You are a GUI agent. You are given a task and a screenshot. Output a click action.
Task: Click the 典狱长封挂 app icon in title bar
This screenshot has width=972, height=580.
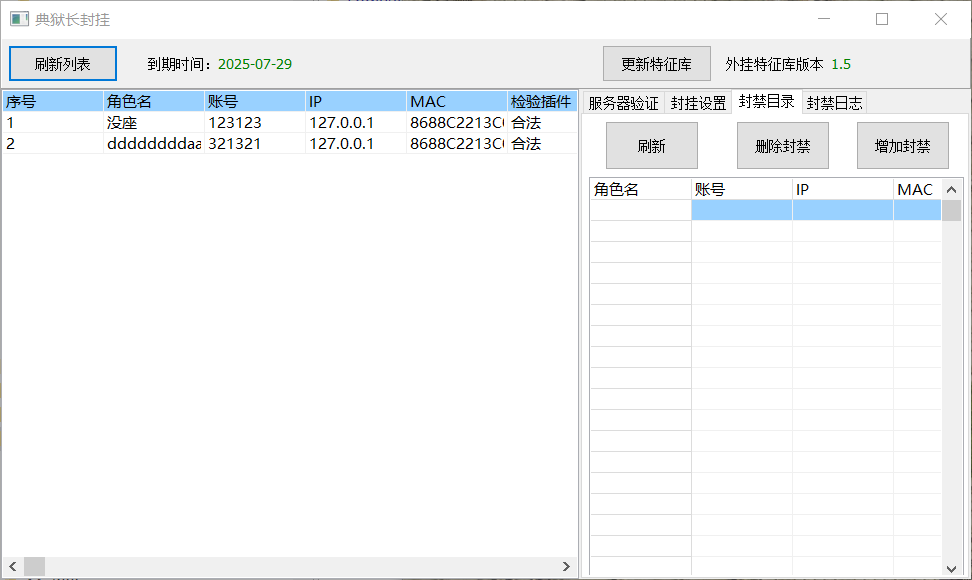coord(19,19)
